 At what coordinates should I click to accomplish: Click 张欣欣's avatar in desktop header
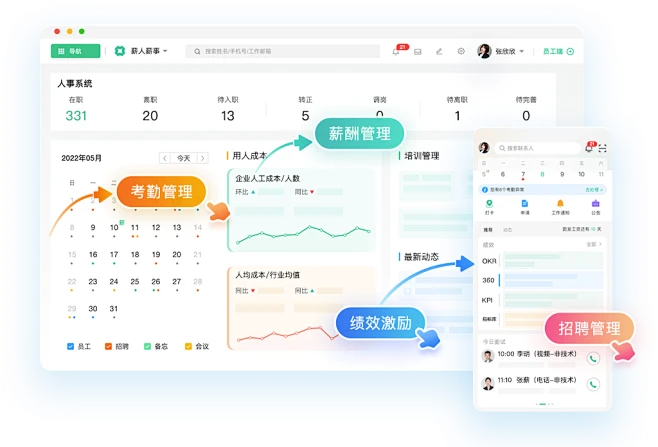point(484,51)
